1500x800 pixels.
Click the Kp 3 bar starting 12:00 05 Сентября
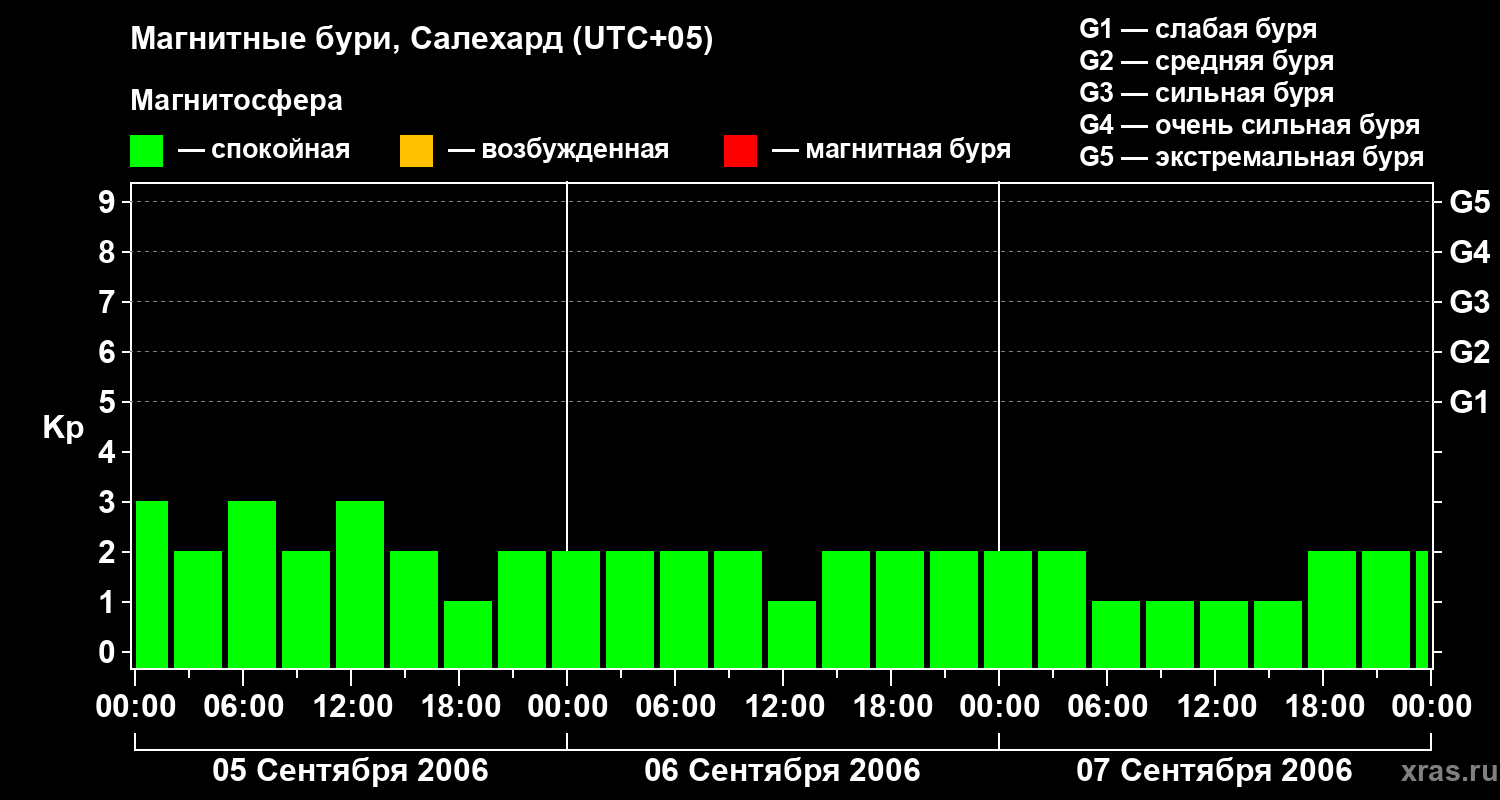pyautogui.click(x=360, y=584)
